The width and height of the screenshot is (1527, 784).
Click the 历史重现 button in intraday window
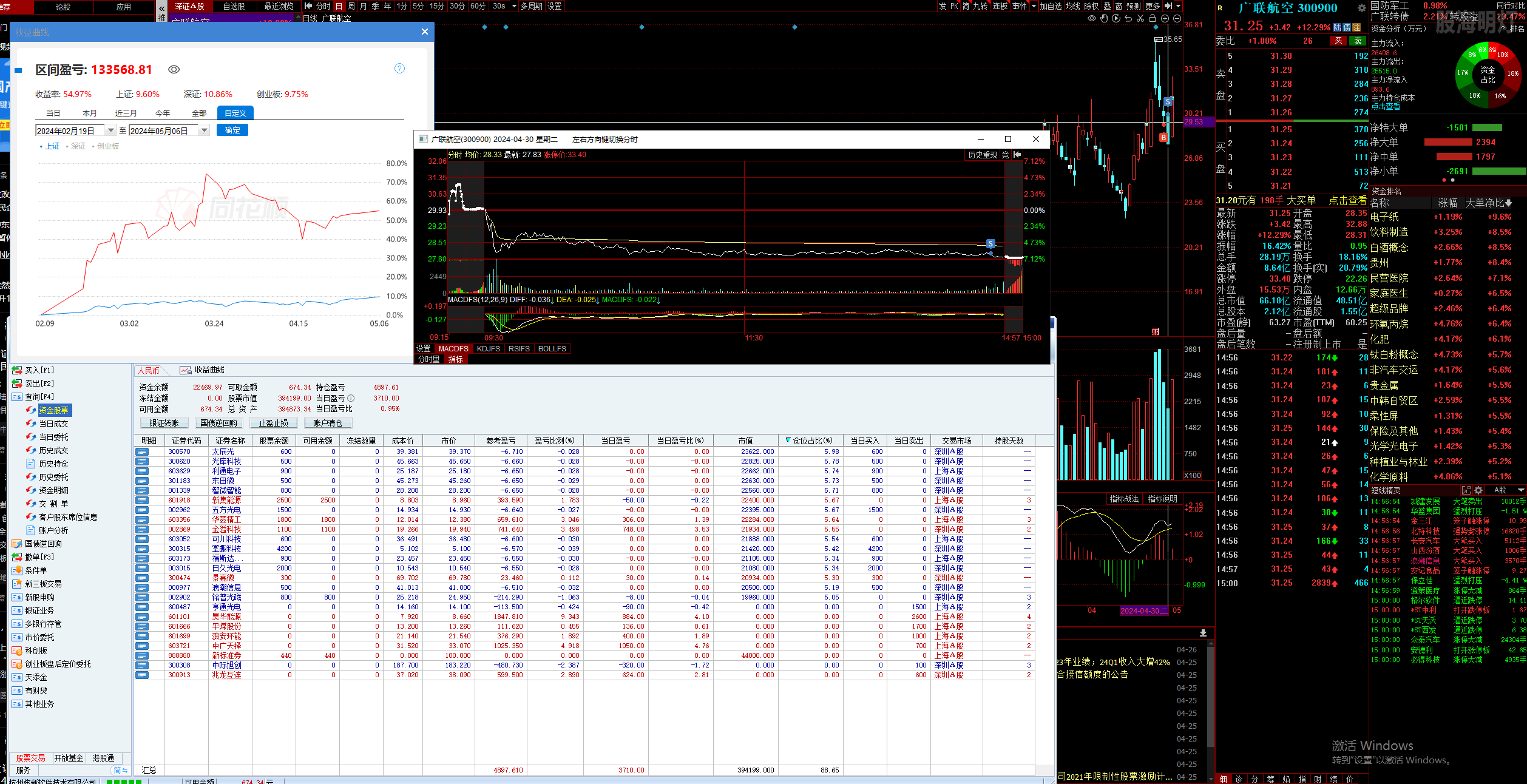coord(983,155)
